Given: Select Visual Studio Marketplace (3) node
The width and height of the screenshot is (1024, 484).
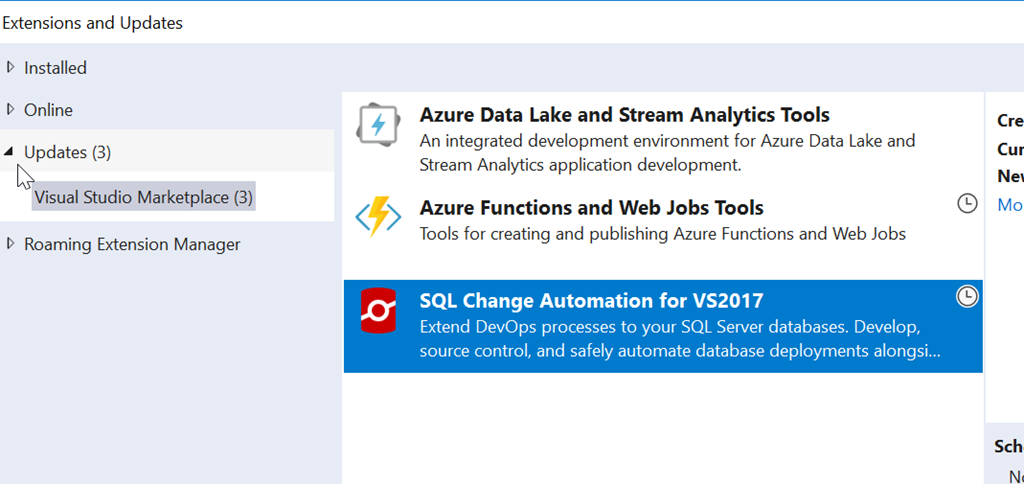Looking at the screenshot, I should tap(143, 198).
